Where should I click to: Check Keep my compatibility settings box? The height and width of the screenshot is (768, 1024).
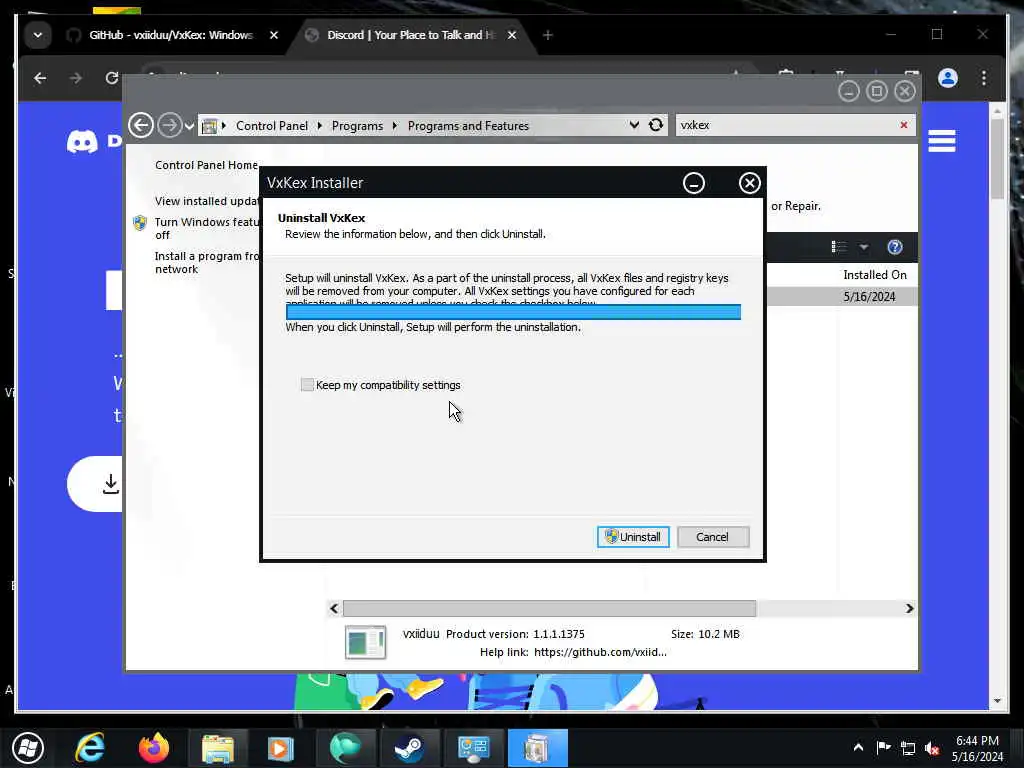(x=307, y=385)
